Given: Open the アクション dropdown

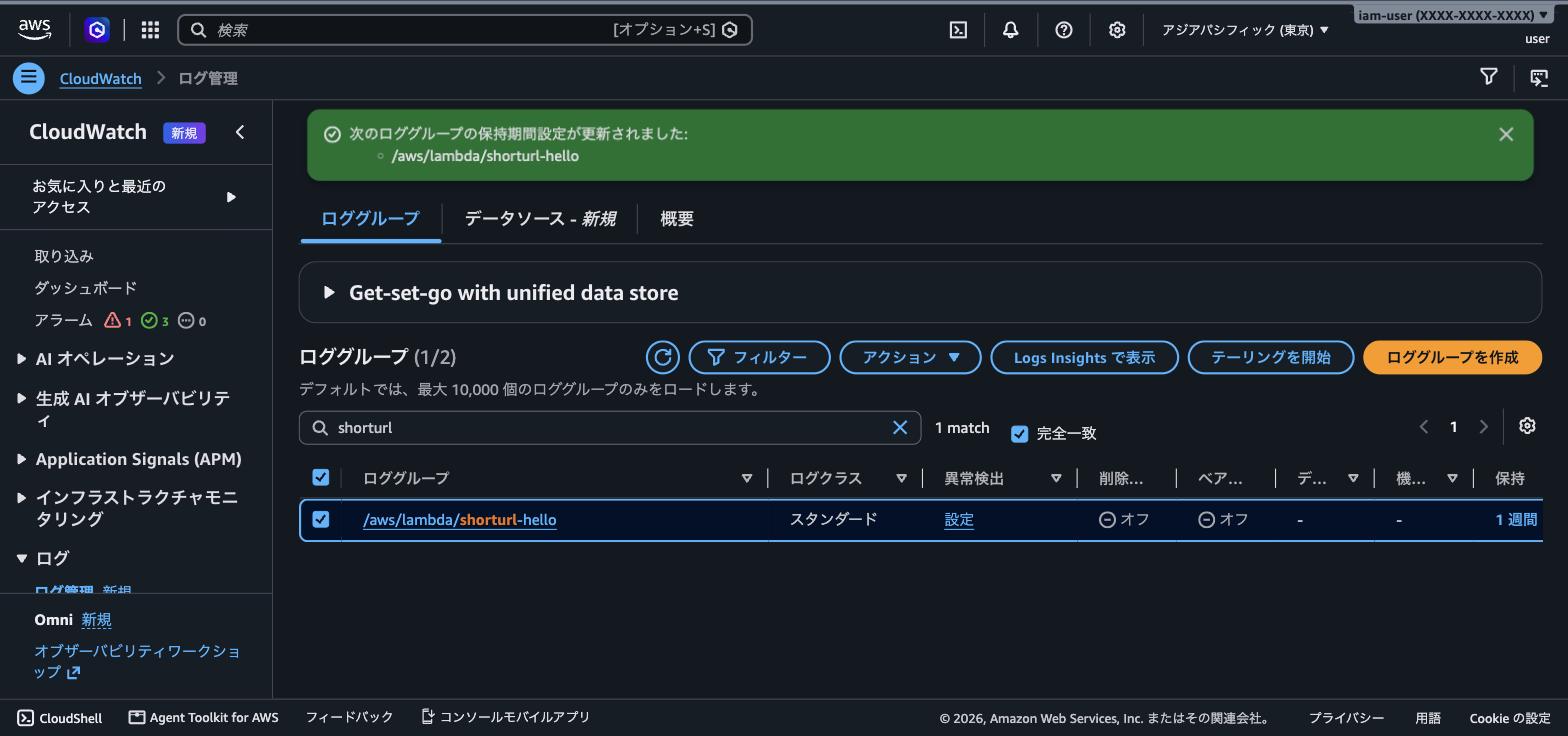Looking at the screenshot, I should [x=910, y=357].
